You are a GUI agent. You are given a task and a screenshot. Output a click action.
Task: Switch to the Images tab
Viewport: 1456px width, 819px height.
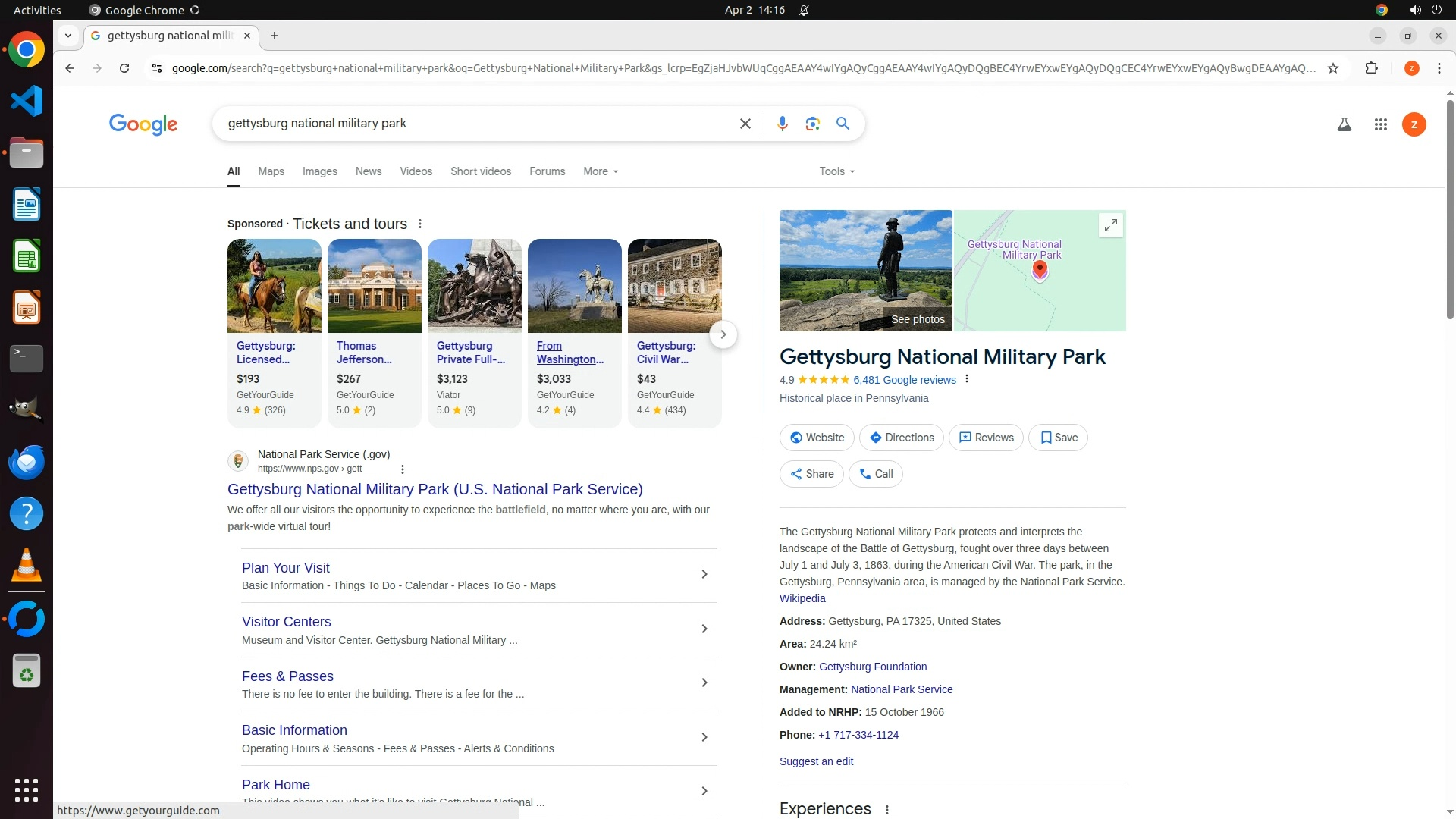319,171
